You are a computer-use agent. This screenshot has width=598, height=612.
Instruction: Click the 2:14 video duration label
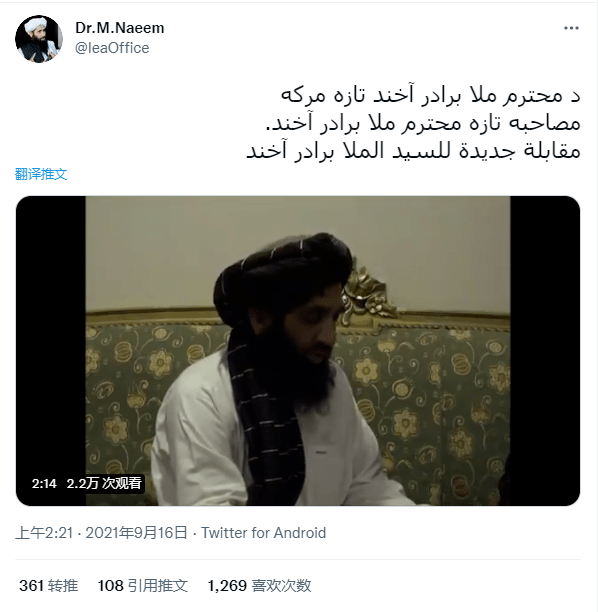pyautogui.click(x=44, y=484)
